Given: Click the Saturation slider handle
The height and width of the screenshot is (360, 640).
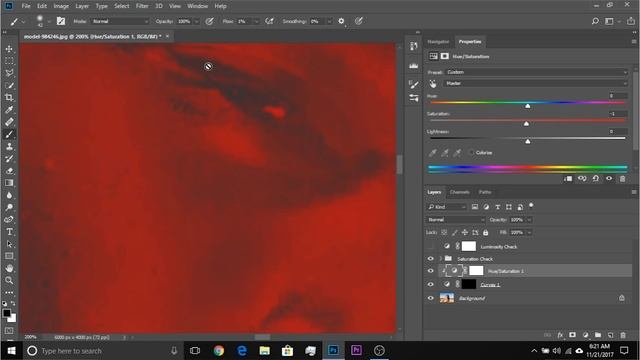Looking at the screenshot, I should [x=527, y=124].
